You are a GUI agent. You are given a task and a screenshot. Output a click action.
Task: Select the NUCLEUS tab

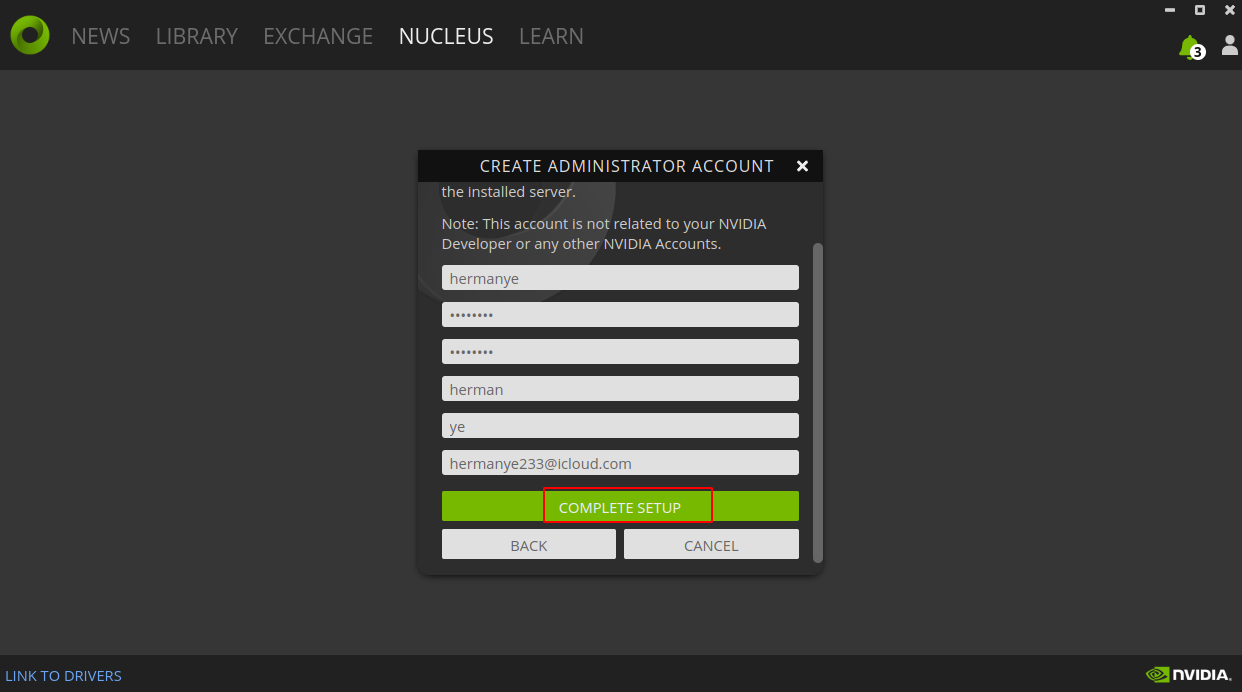tap(446, 36)
